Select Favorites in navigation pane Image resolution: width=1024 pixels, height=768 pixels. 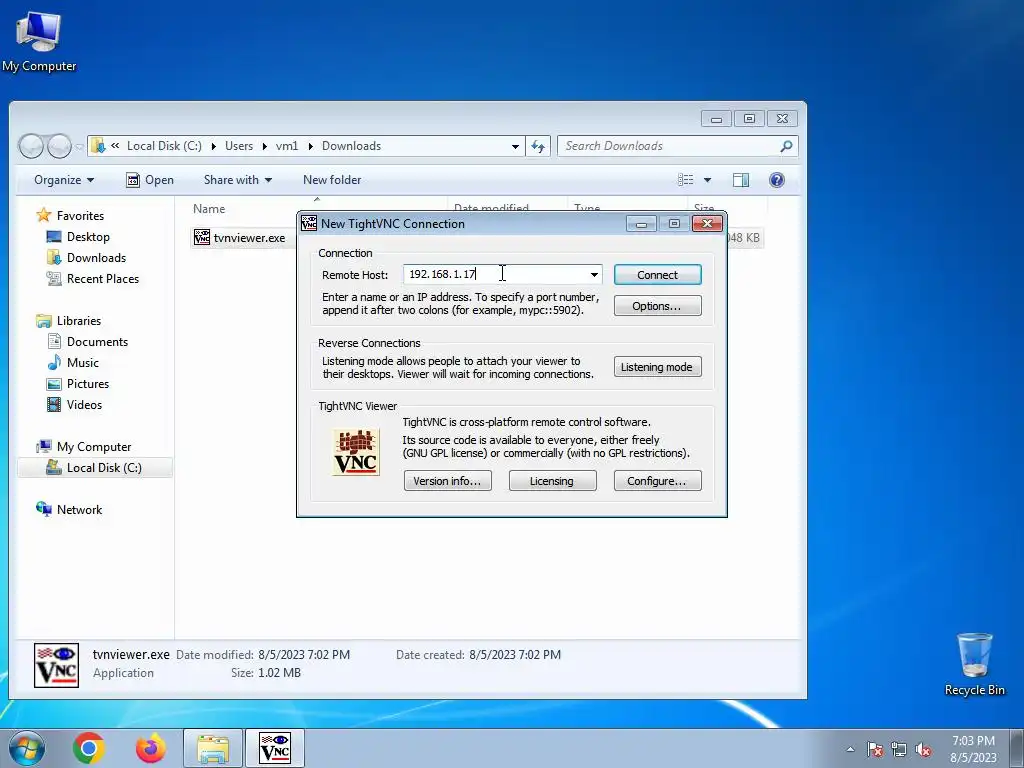click(x=80, y=216)
